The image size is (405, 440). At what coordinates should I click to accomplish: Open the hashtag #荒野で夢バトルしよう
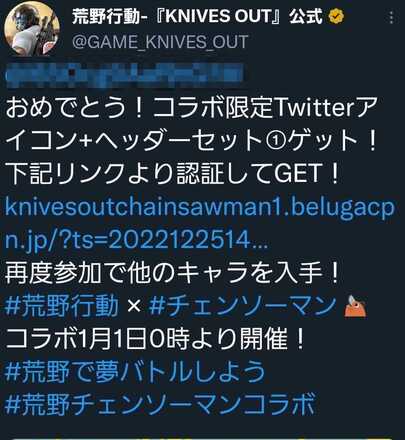coord(135,371)
